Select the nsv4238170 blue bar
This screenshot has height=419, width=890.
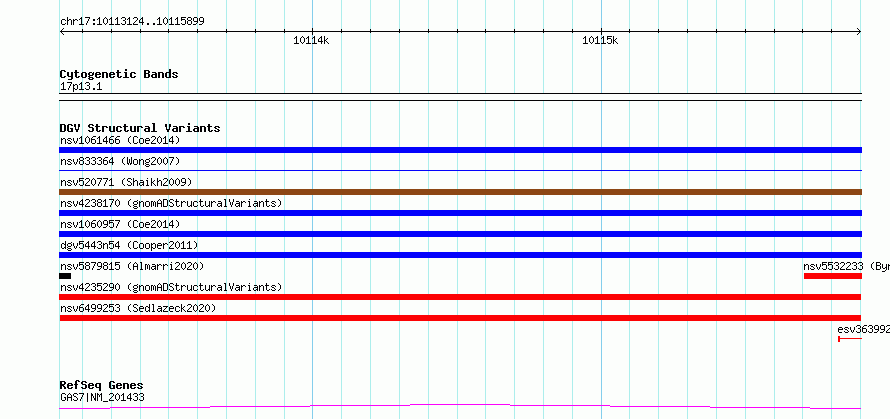(460, 213)
